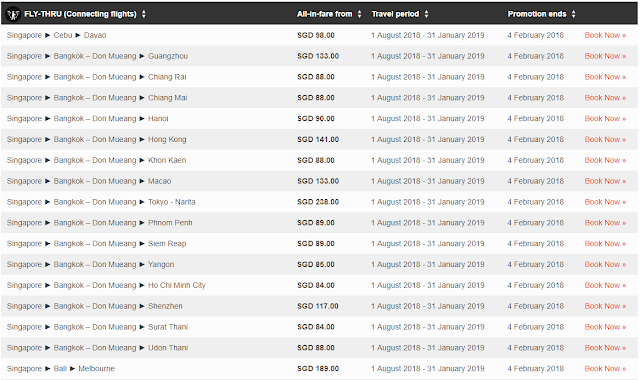Book Now for the Guangzhou flight
The height and width of the screenshot is (380, 640).
coord(605,56)
